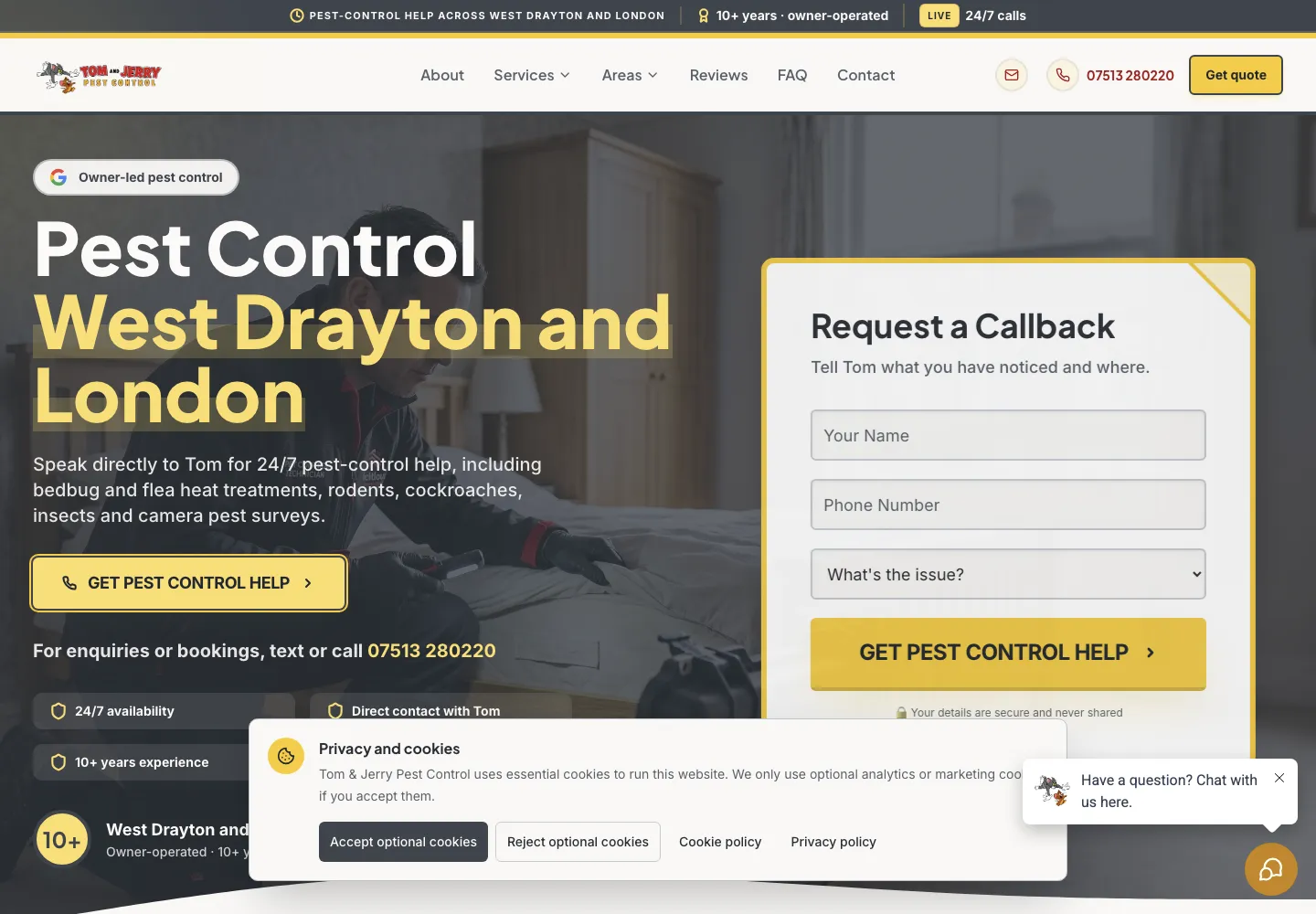Click 'Request a Callback' heading
1316x914 pixels.
click(x=962, y=326)
